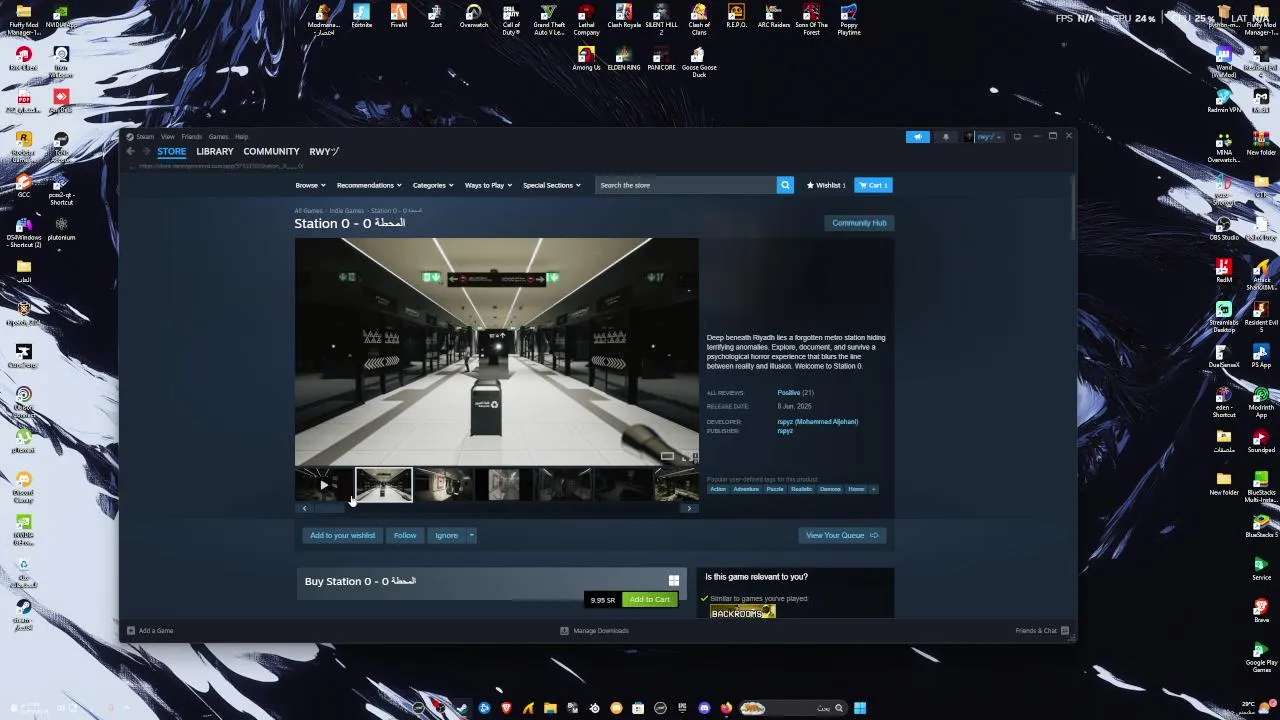Viewport: 1280px width, 720px height.
Task: Expand the Browse dropdown
Action: point(310,185)
